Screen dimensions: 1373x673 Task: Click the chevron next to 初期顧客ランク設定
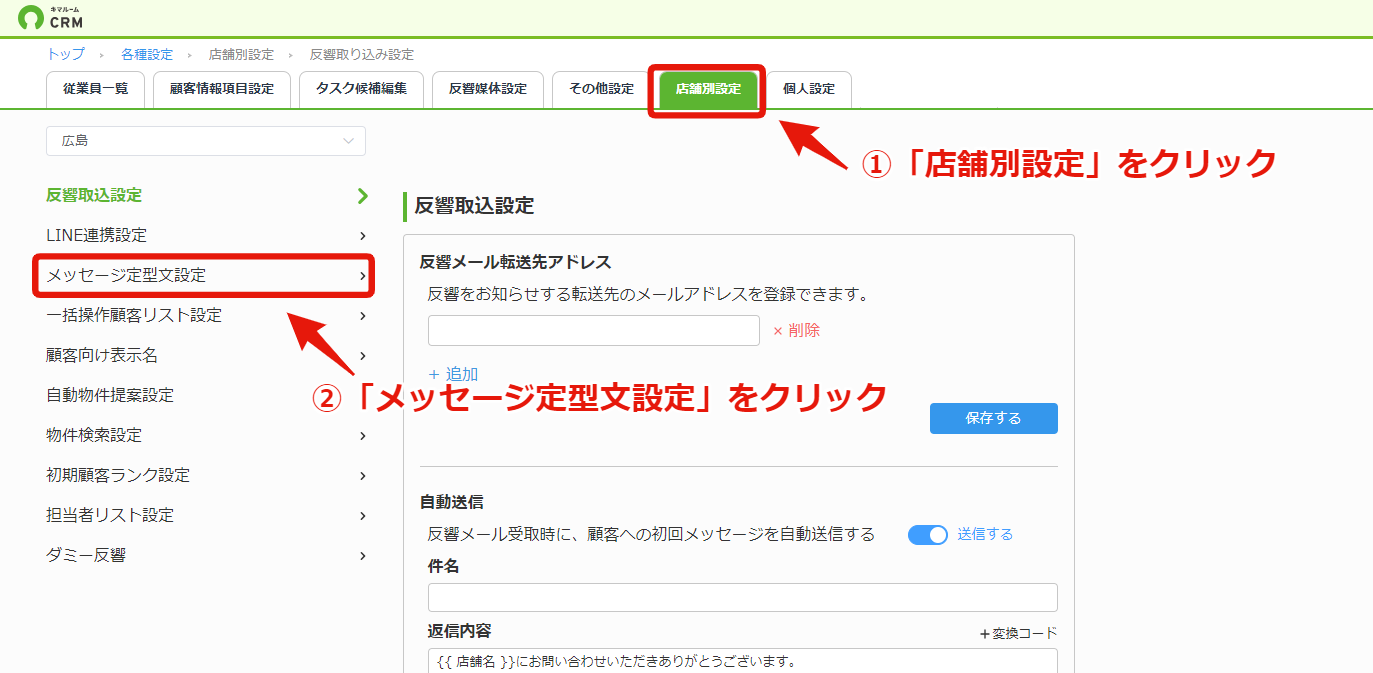point(363,475)
